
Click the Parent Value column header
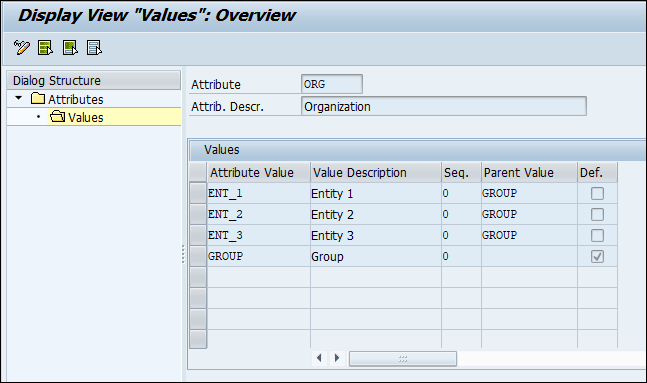[529, 172]
